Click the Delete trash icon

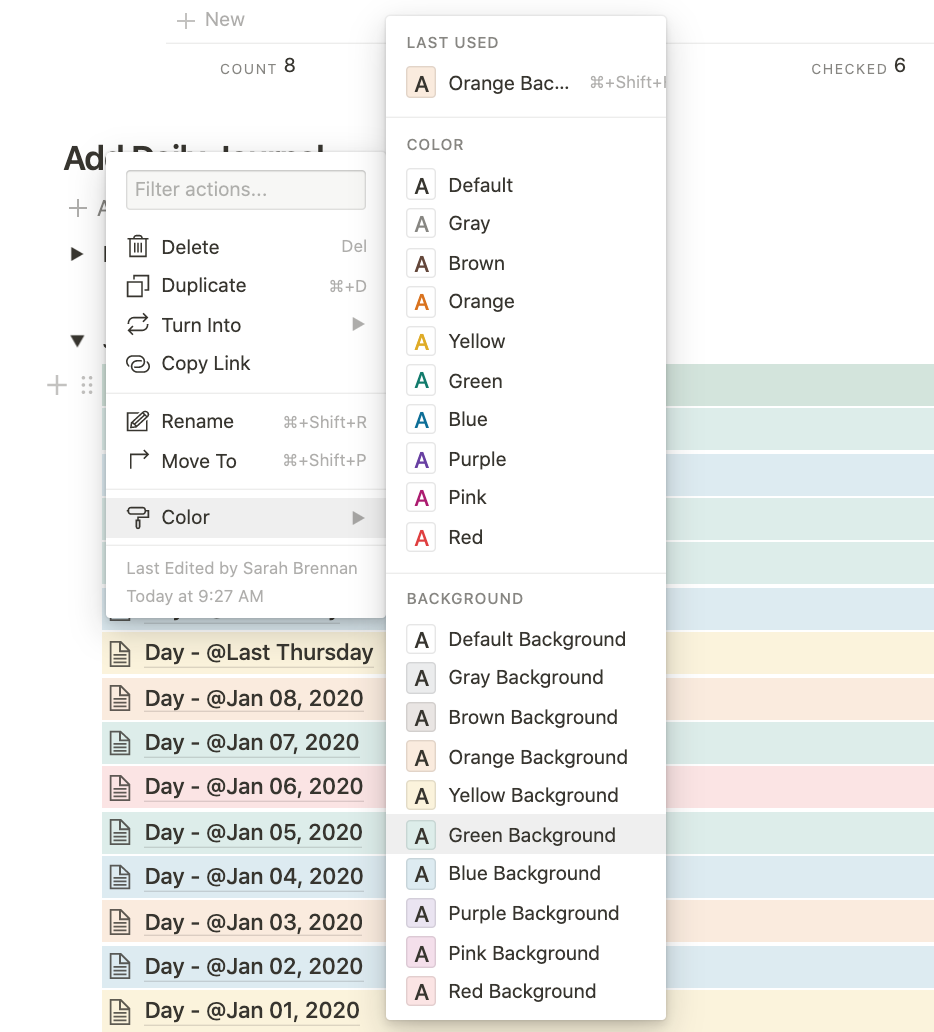[x=138, y=247]
